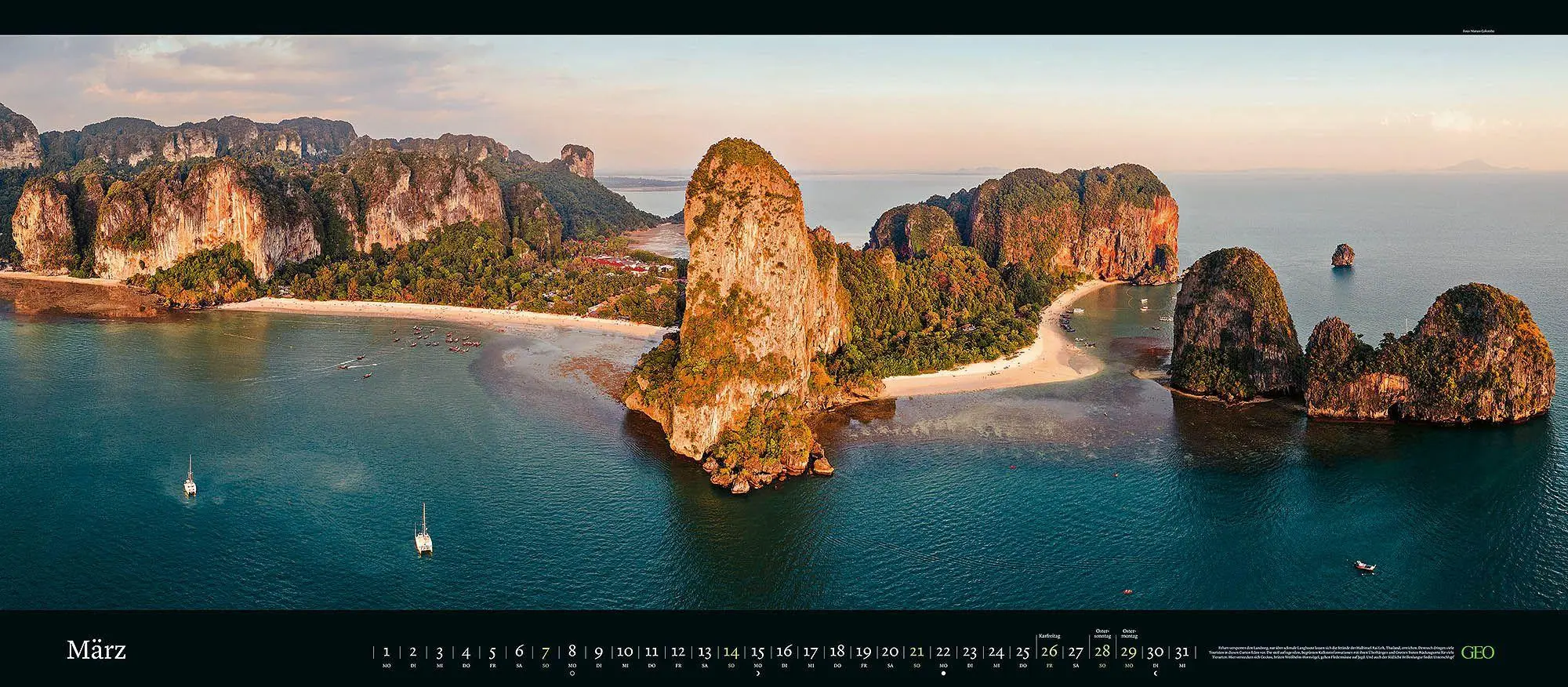
Task: Select the Easter Sunday date 28
Action: tap(1102, 651)
